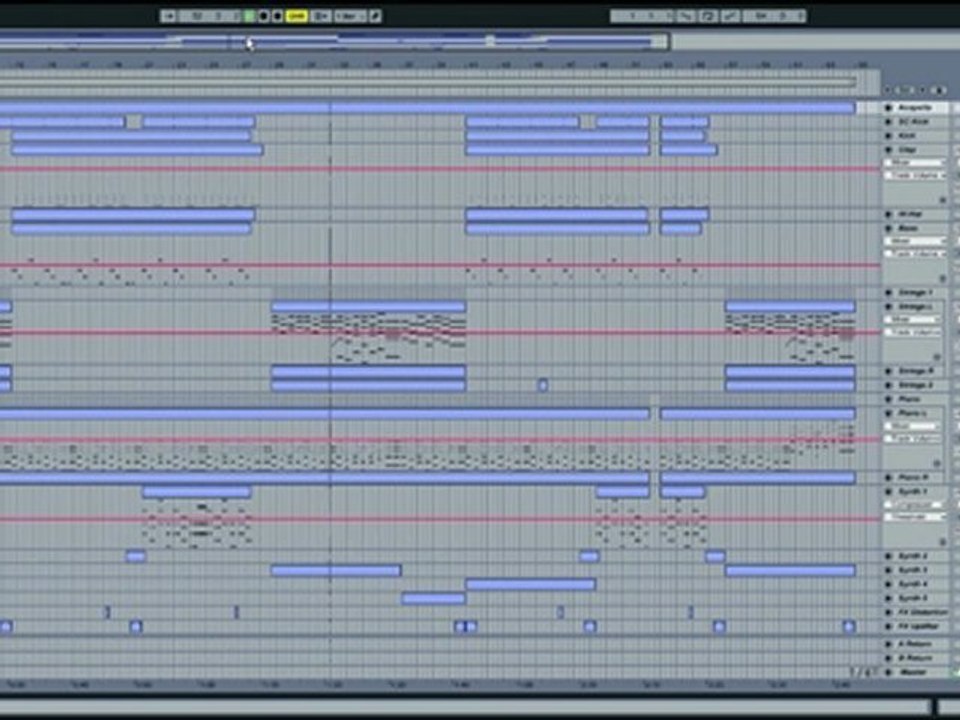Open Bass track Mixer device chooser

914,241
